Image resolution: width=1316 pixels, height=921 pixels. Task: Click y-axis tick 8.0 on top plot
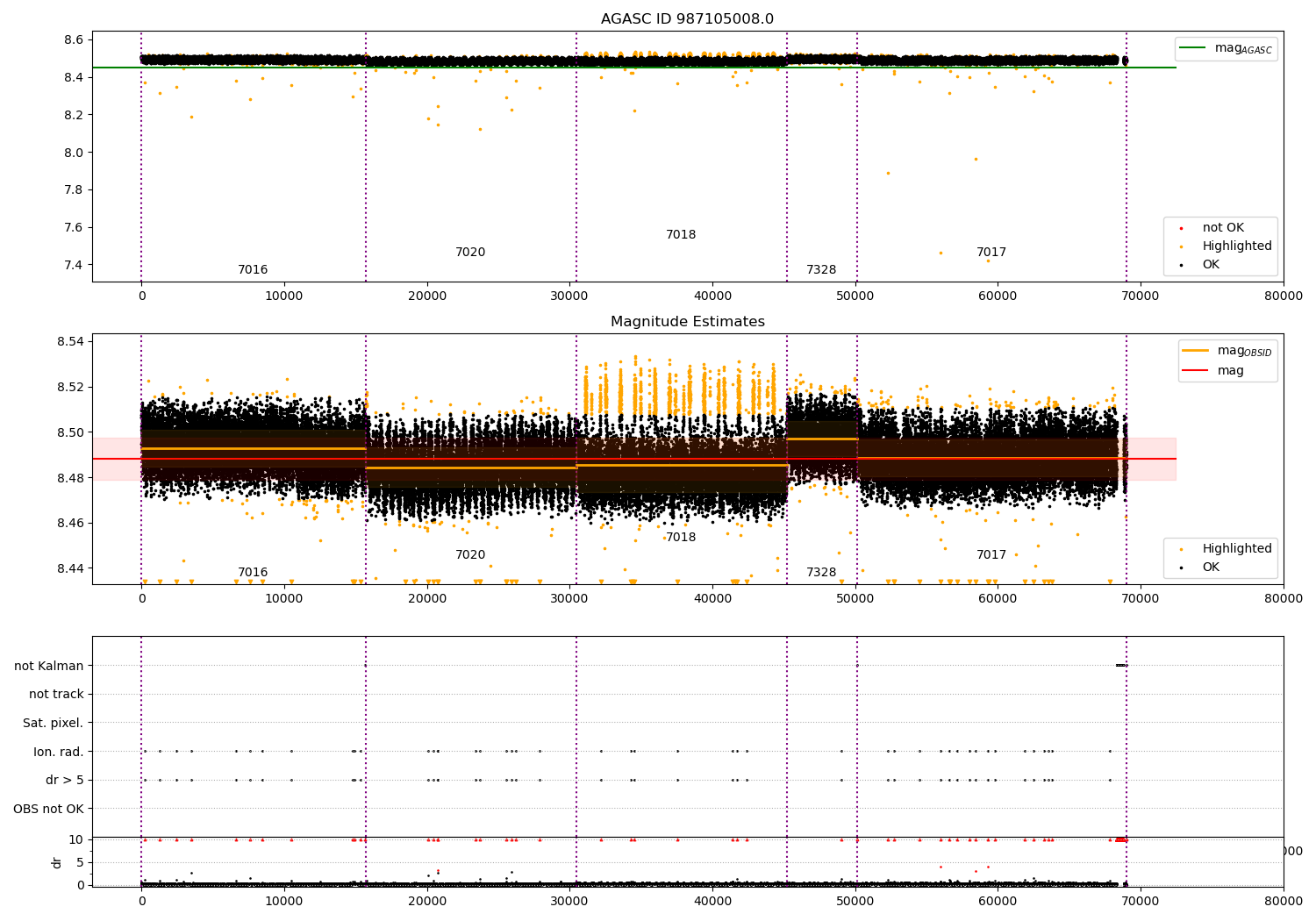[x=74, y=153]
